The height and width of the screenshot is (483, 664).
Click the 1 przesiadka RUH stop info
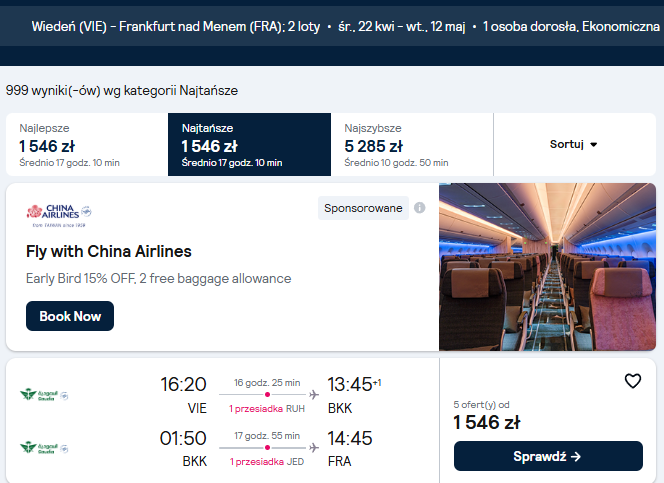pos(267,408)
